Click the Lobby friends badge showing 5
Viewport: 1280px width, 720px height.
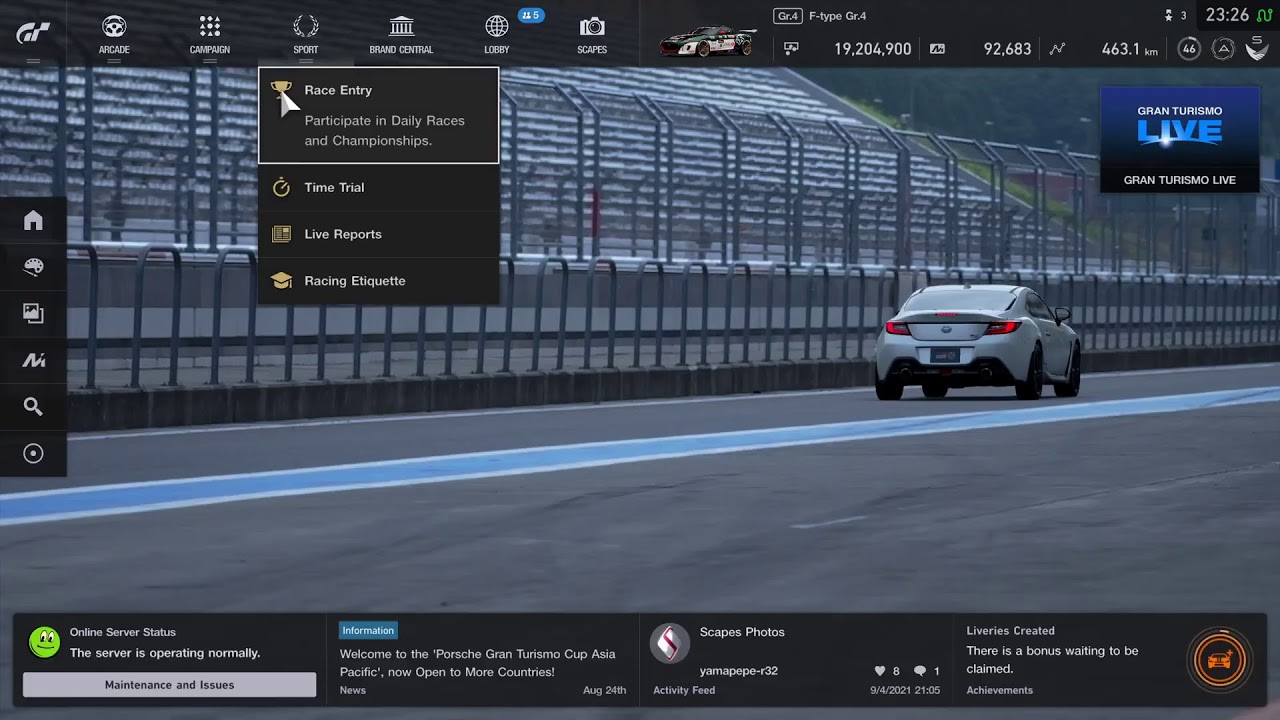pyautogui.click(x=531, y=15)
